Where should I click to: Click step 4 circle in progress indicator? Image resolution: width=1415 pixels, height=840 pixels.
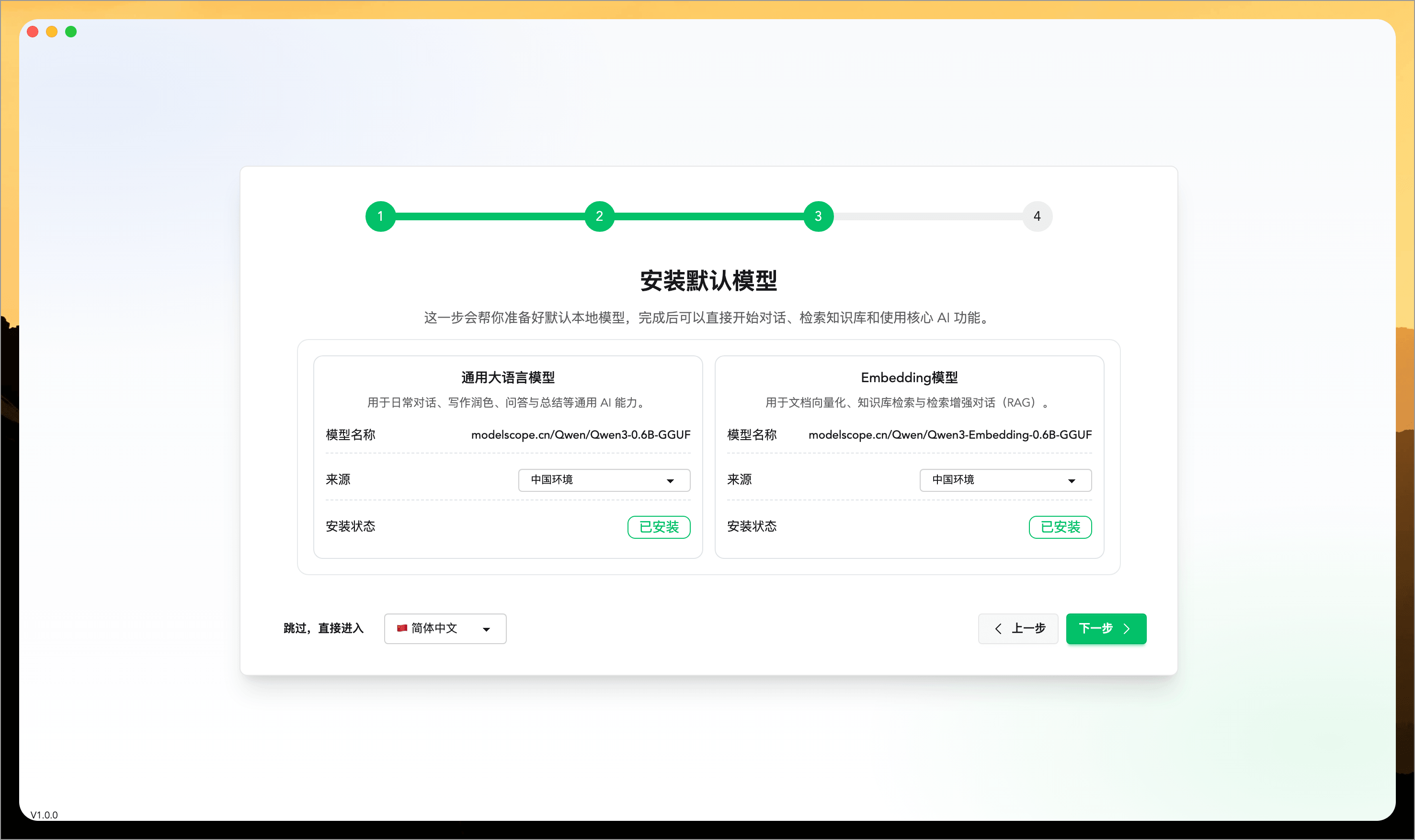1037,216
